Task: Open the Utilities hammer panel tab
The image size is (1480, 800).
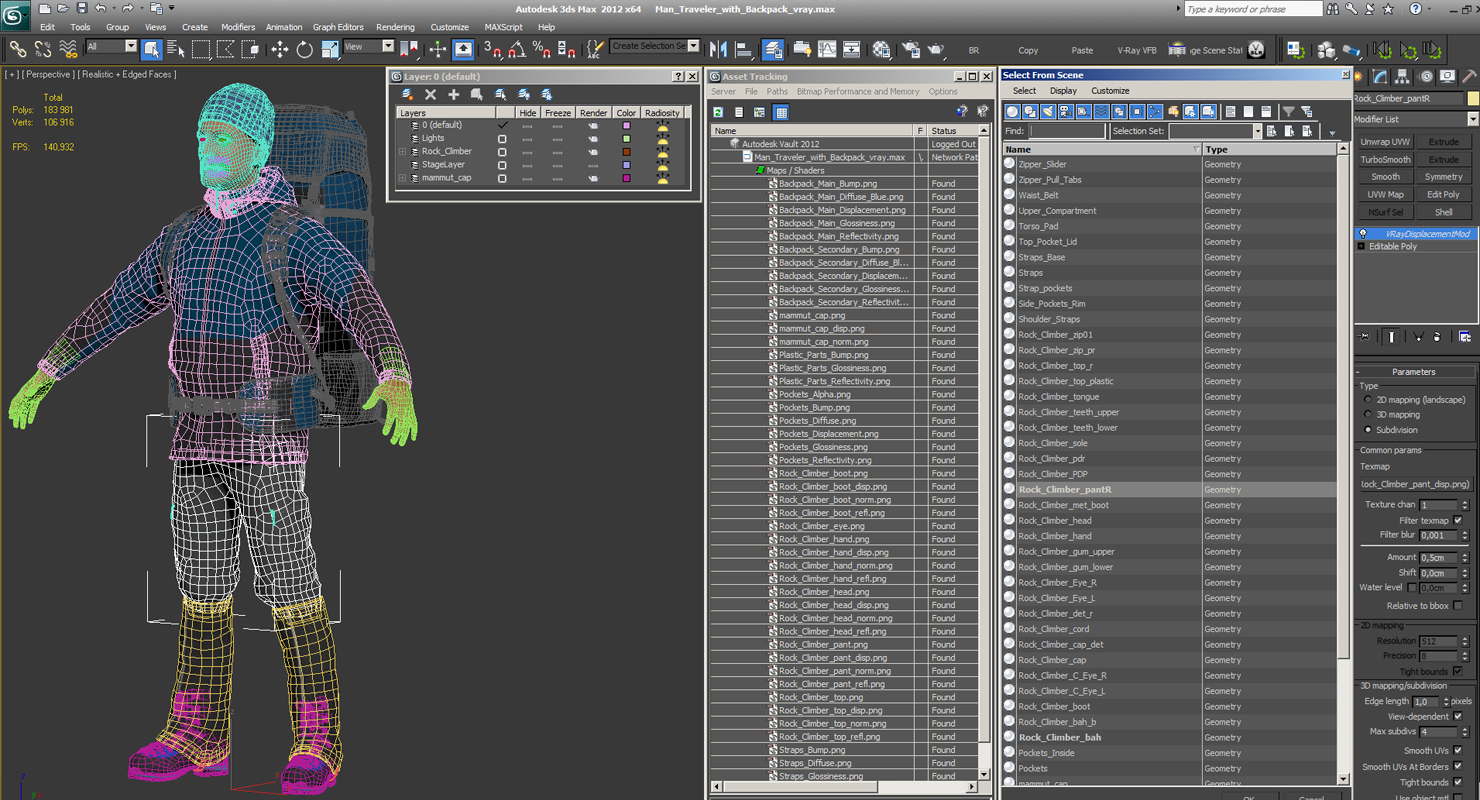Action: [x=1468, y=76]
